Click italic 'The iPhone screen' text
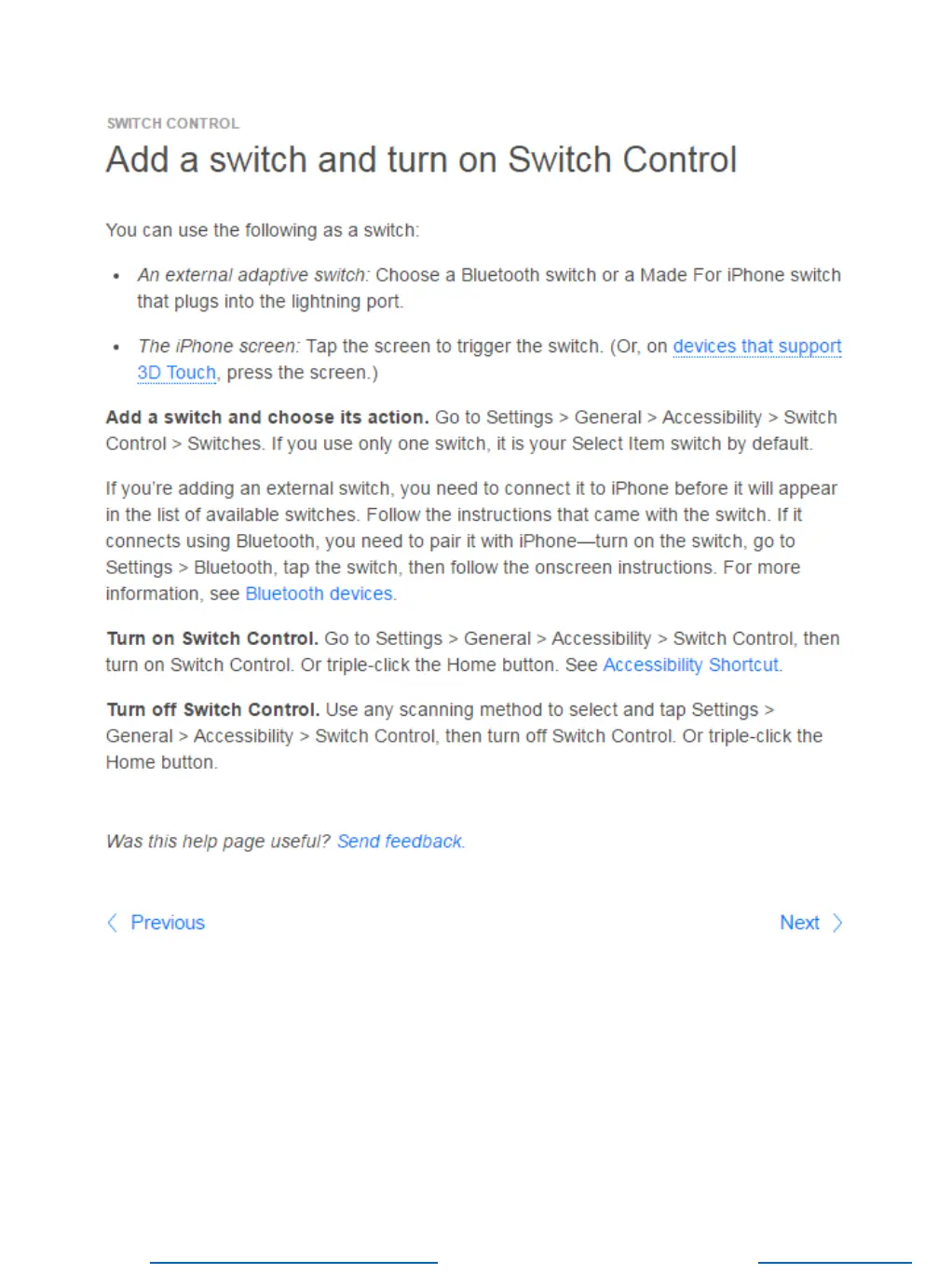This screenshot has width=952, height=1288. tap(219, 346)
